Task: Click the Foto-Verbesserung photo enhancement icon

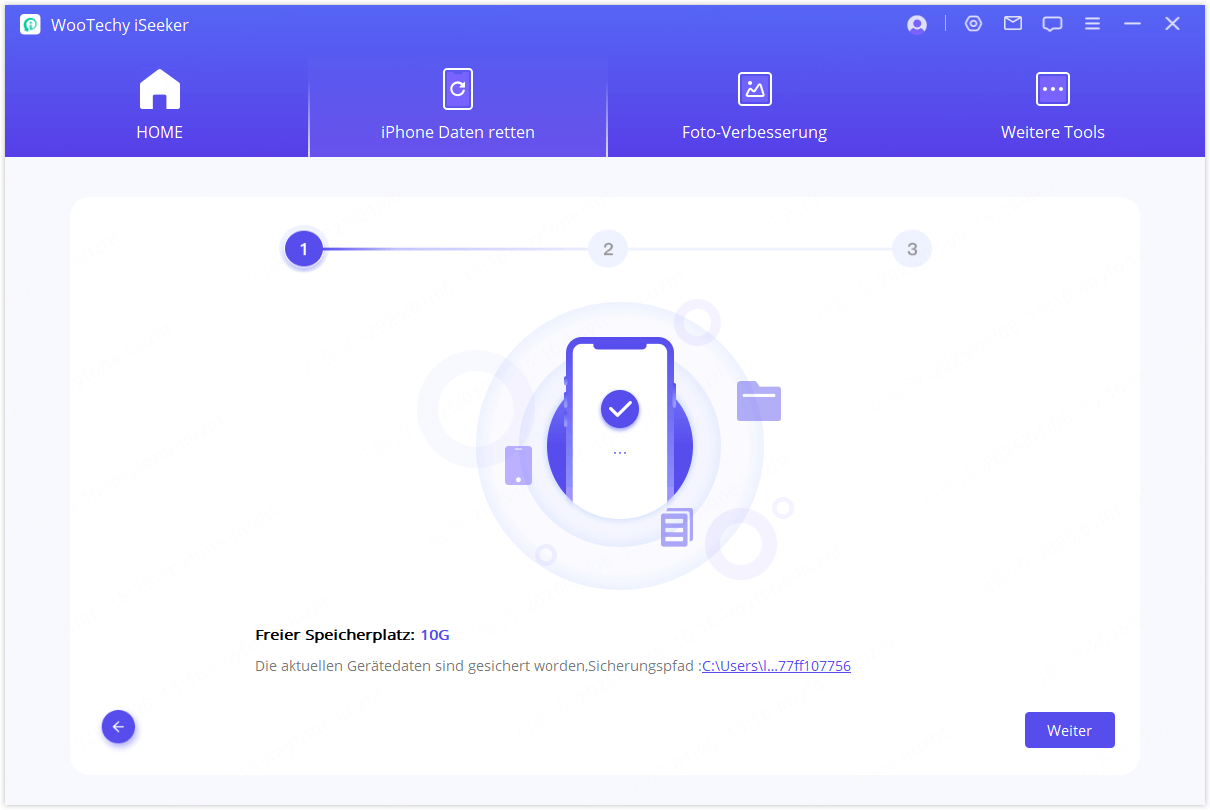Action: click(x=755, y=88)
